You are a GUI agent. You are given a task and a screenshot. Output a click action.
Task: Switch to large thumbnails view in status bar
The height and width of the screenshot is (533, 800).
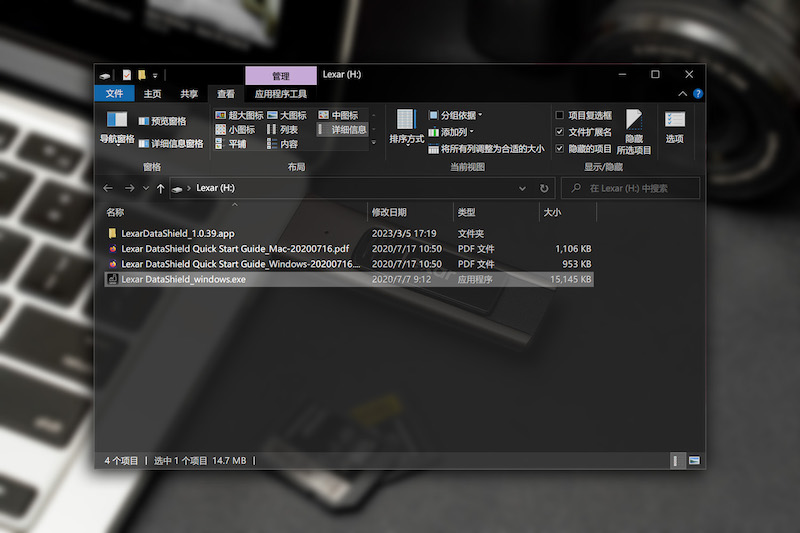tap(694, 460)
